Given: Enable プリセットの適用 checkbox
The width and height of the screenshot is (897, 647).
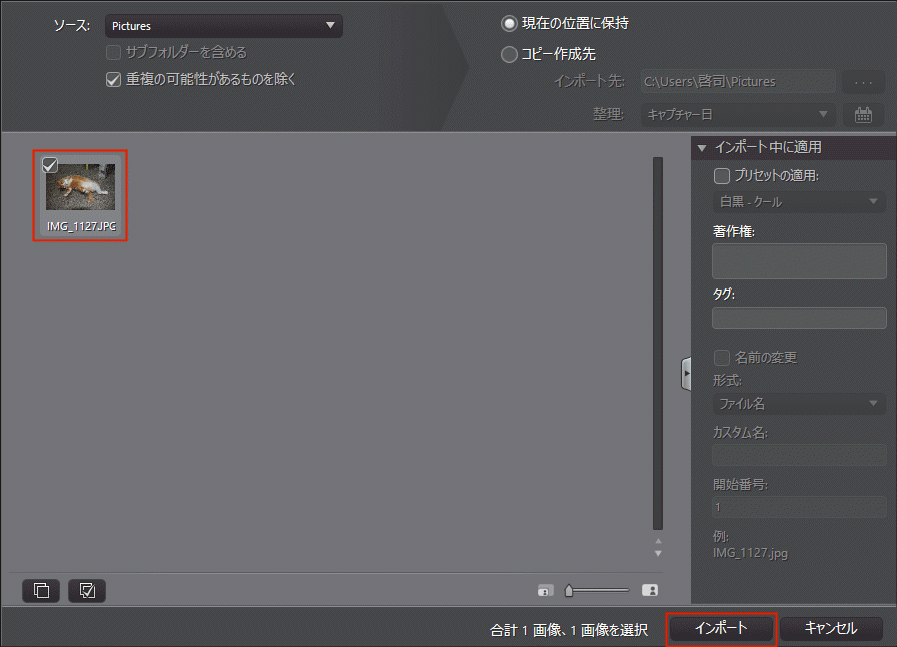Looking at the screenshot, I should tap(721, 176).
